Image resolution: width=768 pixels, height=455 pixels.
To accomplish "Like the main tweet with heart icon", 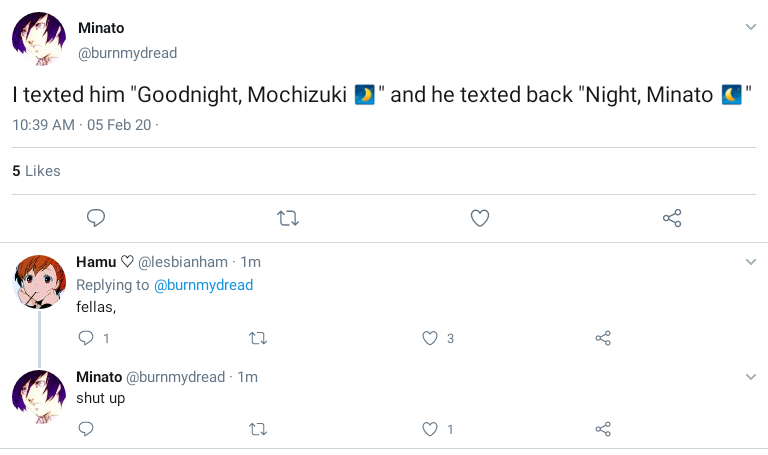I will (x=480, y=218).
